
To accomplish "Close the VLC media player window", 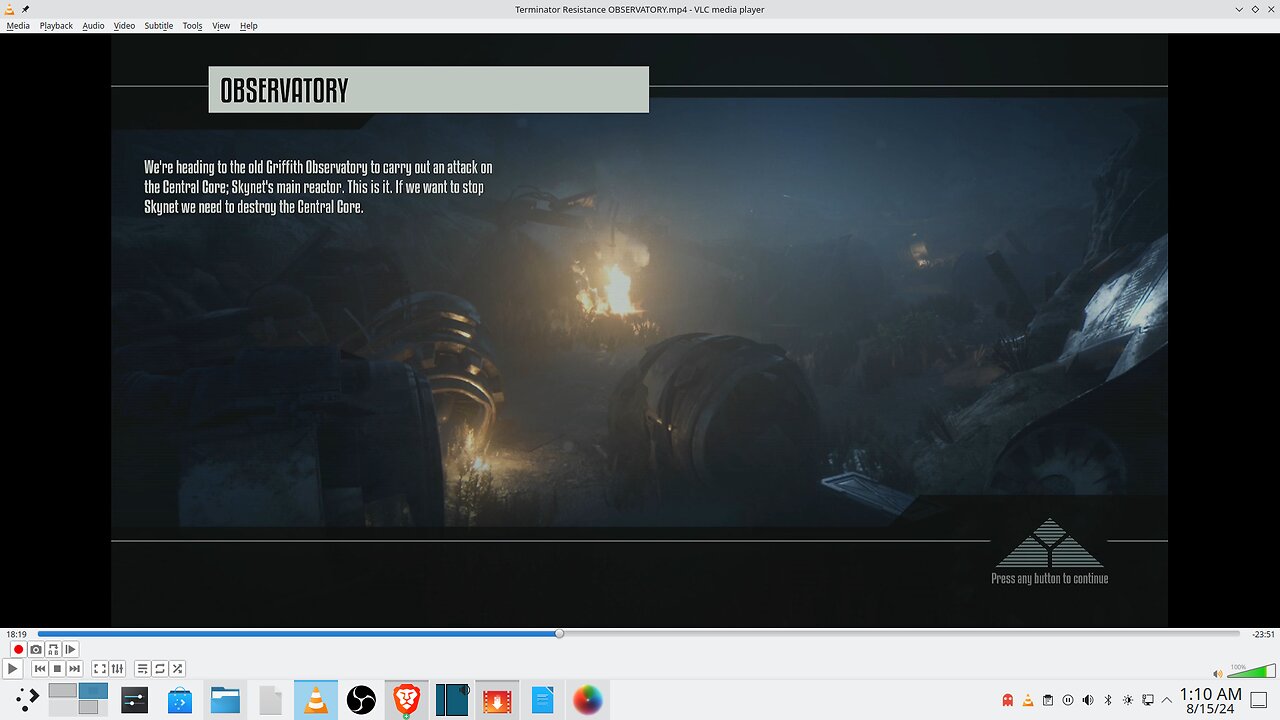I will point(1269,9).
